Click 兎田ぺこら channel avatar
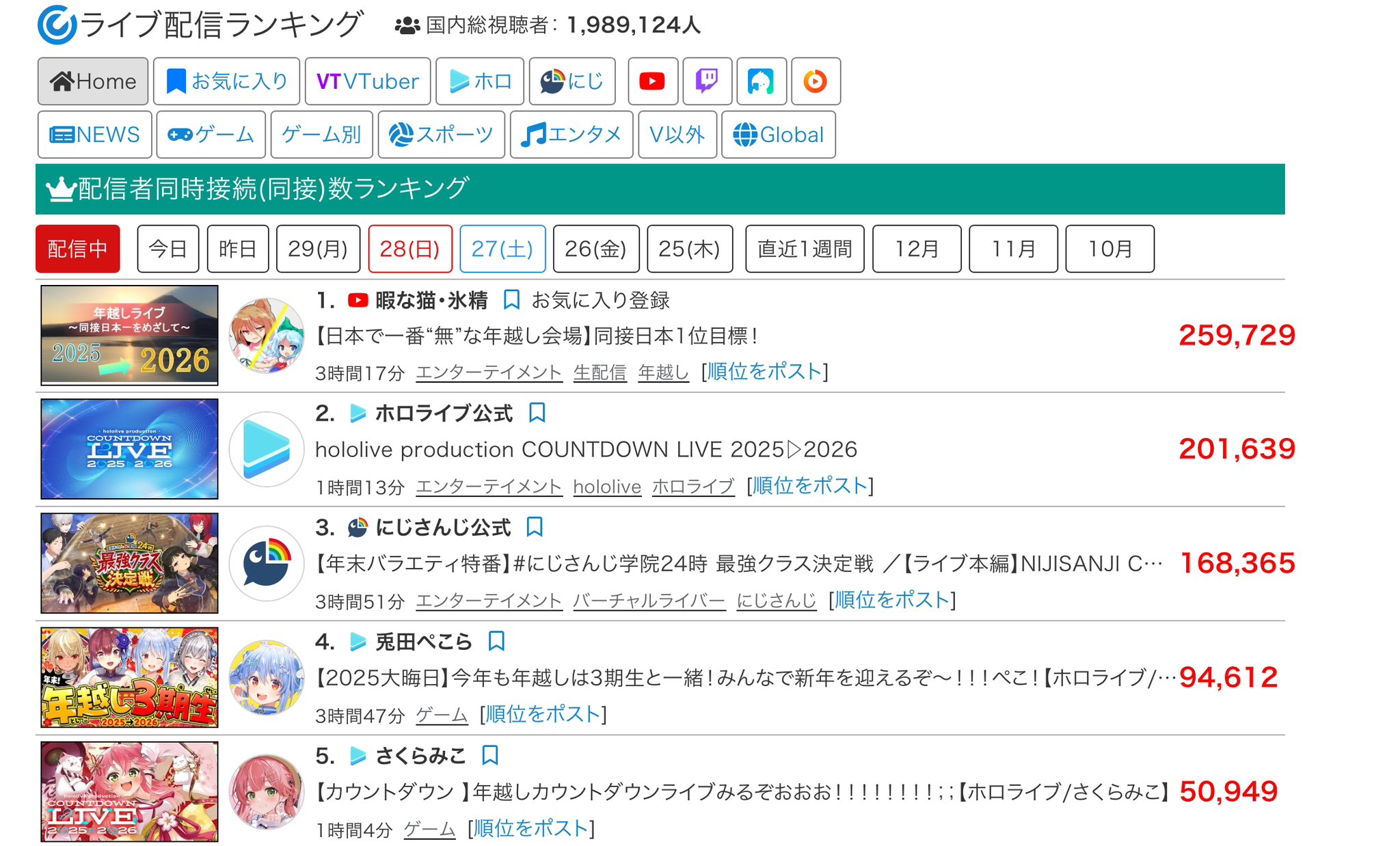This screenshot has height=846, width=1400. [266, 677]
